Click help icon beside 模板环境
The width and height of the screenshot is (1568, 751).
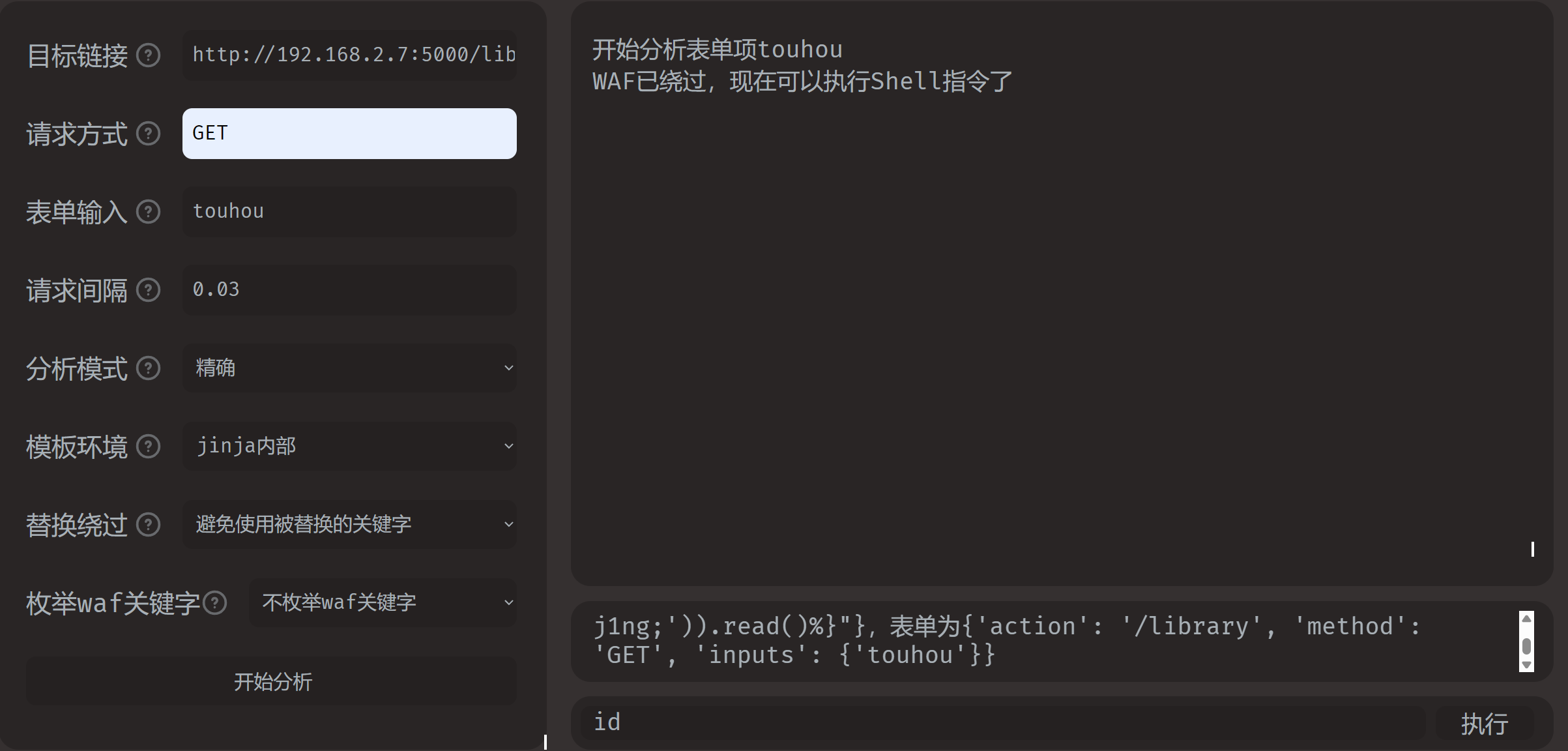click(148, 447)
